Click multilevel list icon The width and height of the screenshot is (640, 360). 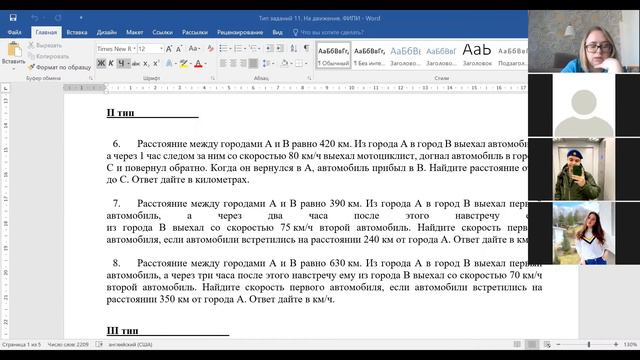pyautogui.click(x=253, y=49)
